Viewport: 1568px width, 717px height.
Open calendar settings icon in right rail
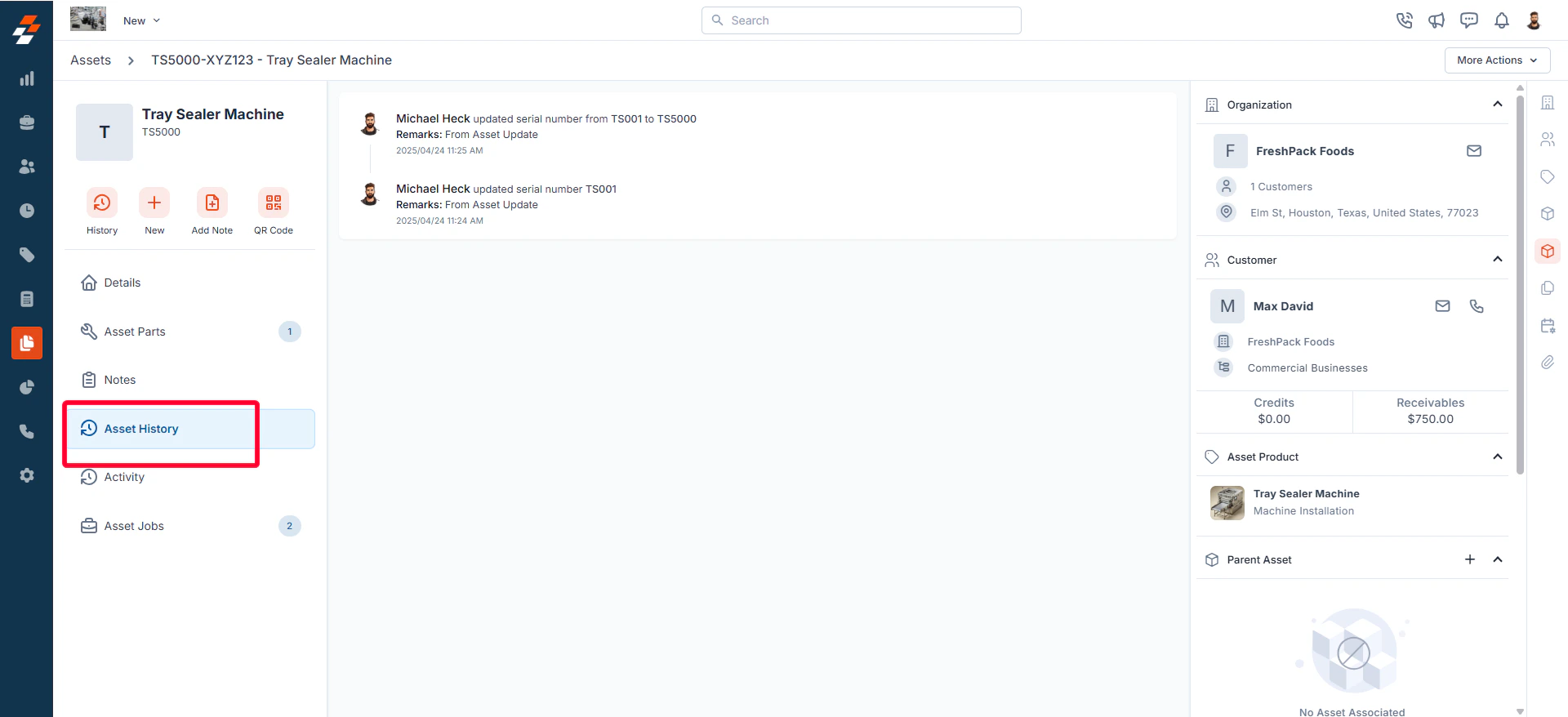[1548, 326]
